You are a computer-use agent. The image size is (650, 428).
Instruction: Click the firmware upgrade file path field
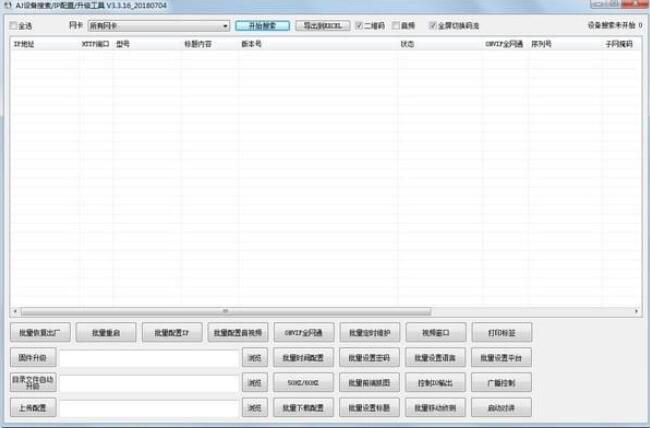149,357
